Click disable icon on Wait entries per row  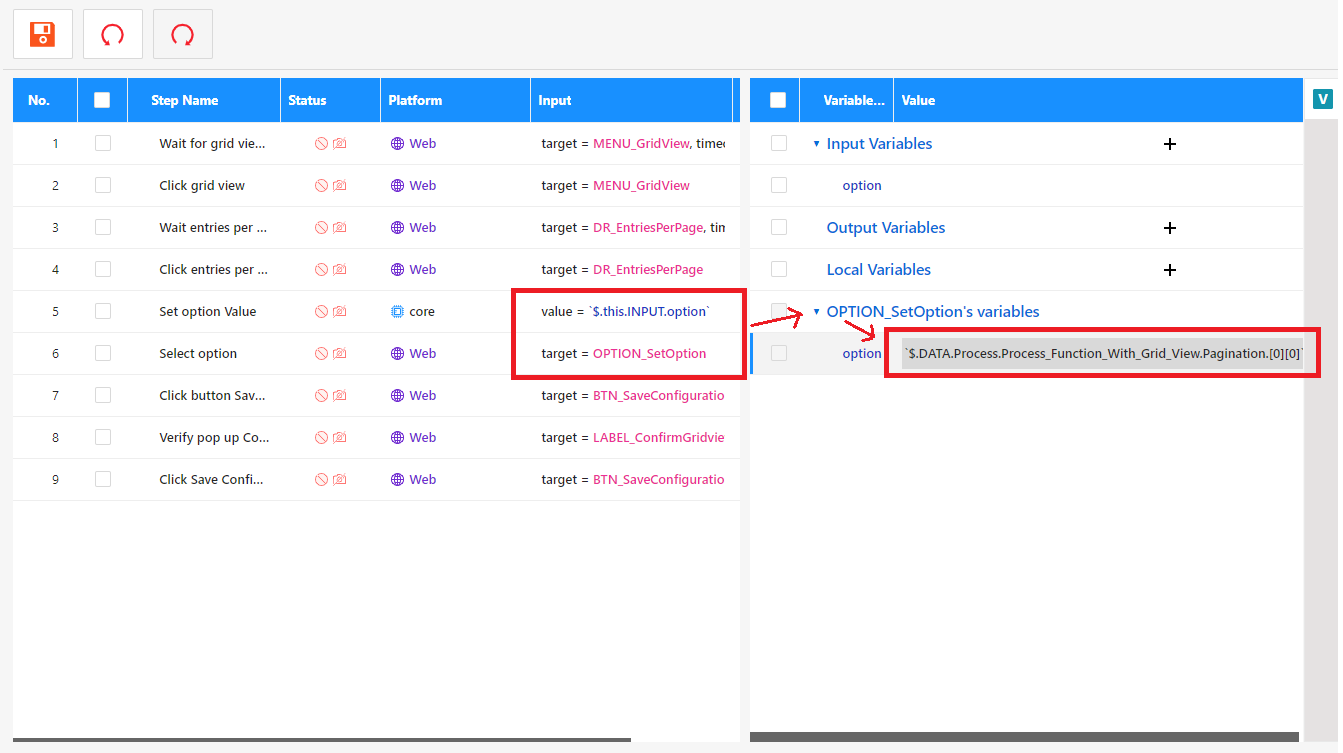pos(321,228)
